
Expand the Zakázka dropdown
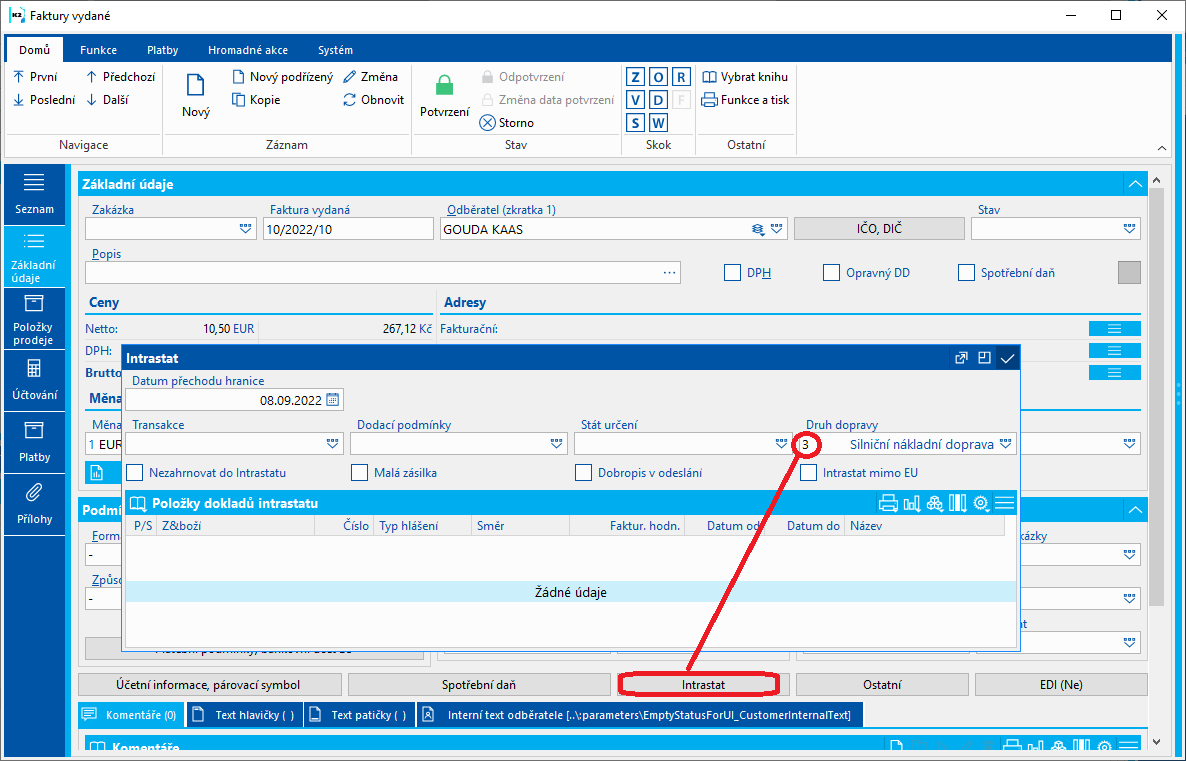(245, 228)
